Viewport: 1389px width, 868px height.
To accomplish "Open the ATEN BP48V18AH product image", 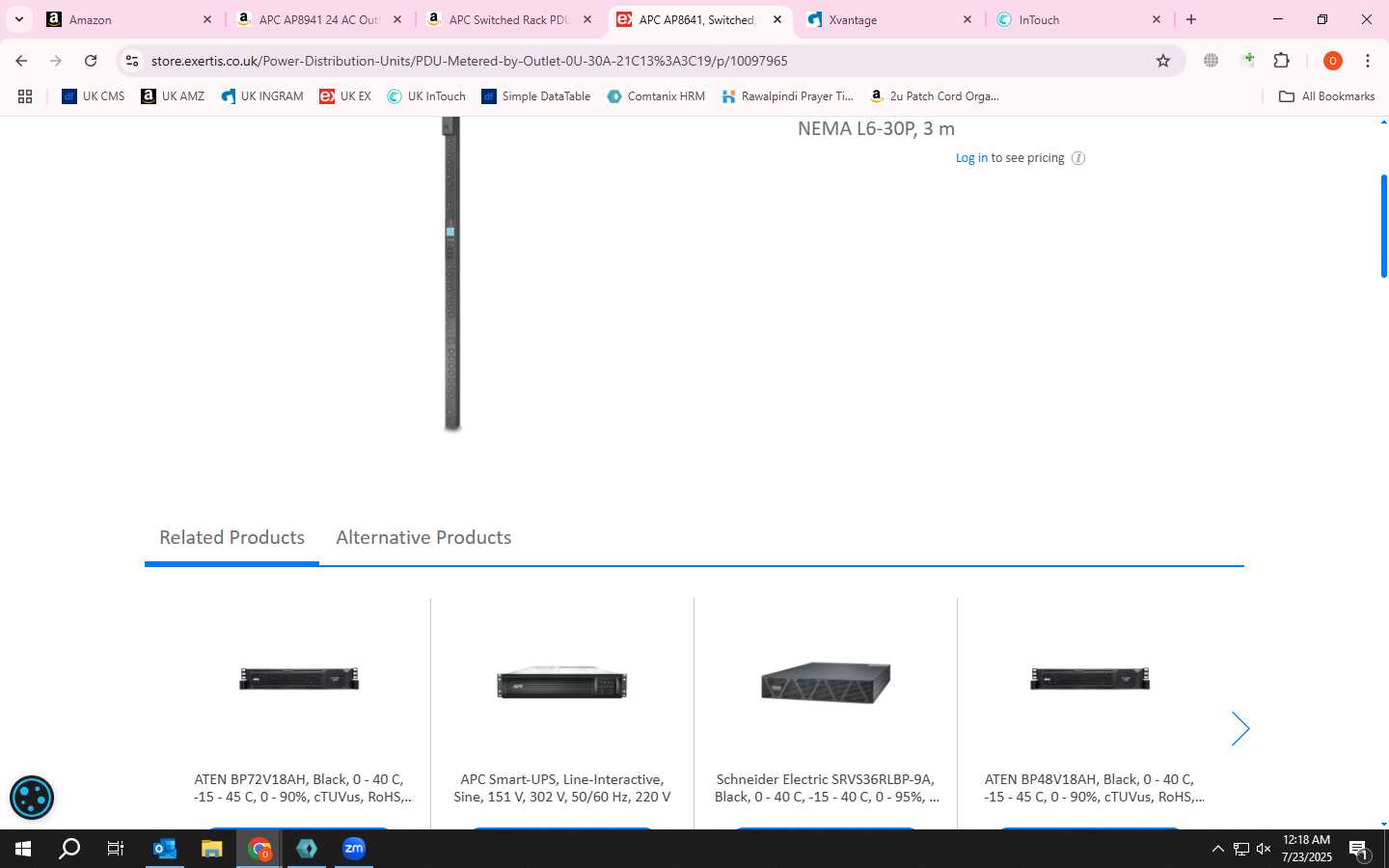I will pyautogui.click(x=1090, y=679).
